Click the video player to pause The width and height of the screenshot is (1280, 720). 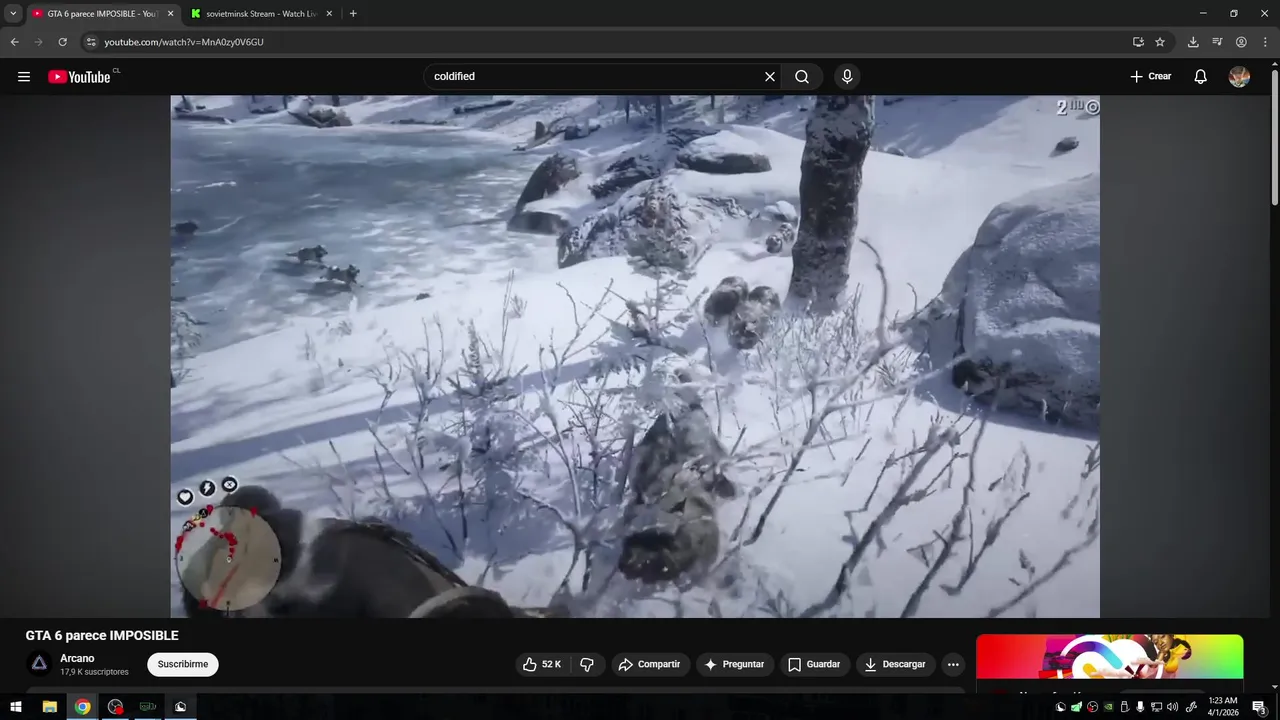[x=635, y=356]
